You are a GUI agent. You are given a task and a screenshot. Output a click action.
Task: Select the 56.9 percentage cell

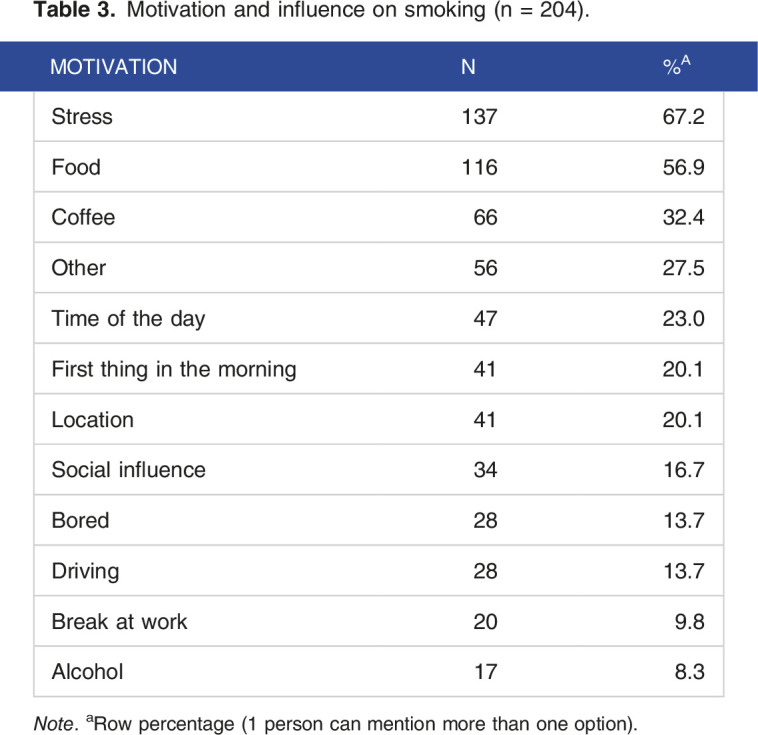(x=683, y=167)
